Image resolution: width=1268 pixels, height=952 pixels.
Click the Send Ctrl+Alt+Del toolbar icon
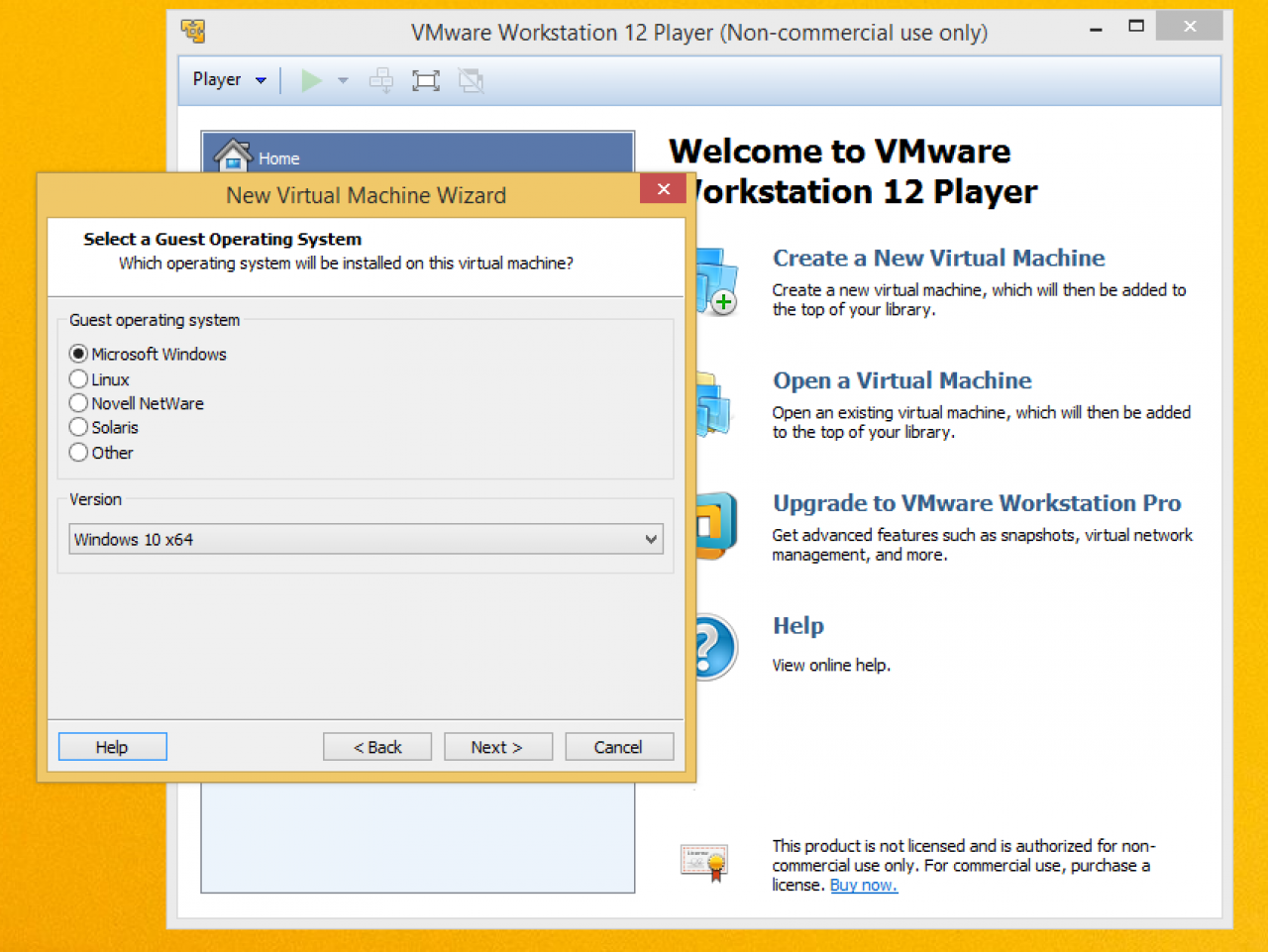click(381, 80)
